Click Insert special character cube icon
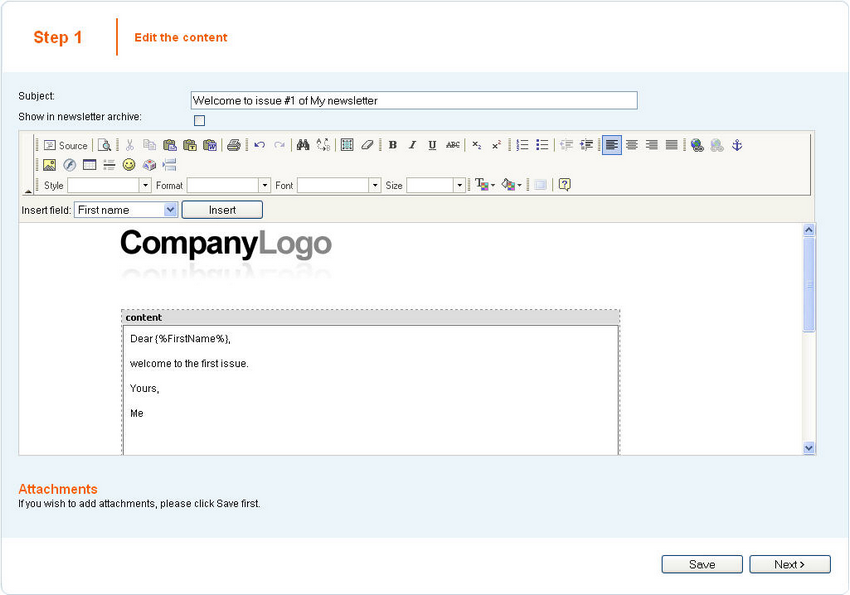This screenshot has height=595, width=850. 149,165
